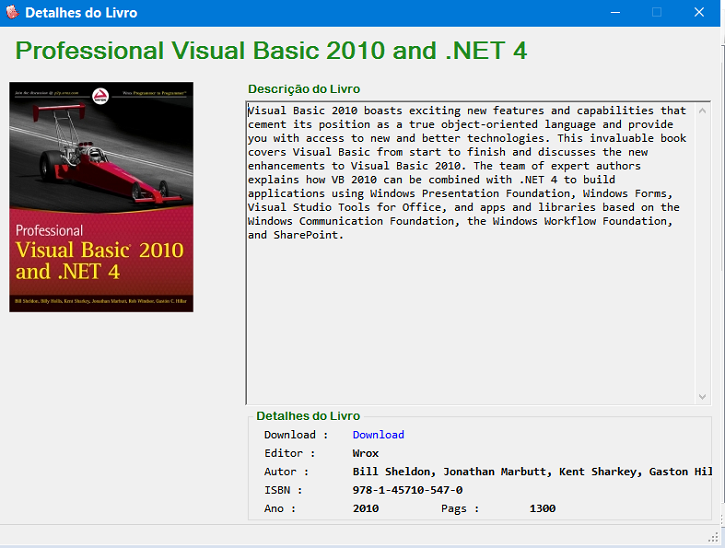Image resolution: width=725 pixels, height=548 pixels.
Task: Click the page count 1300
Action: [x=542, y=508]
